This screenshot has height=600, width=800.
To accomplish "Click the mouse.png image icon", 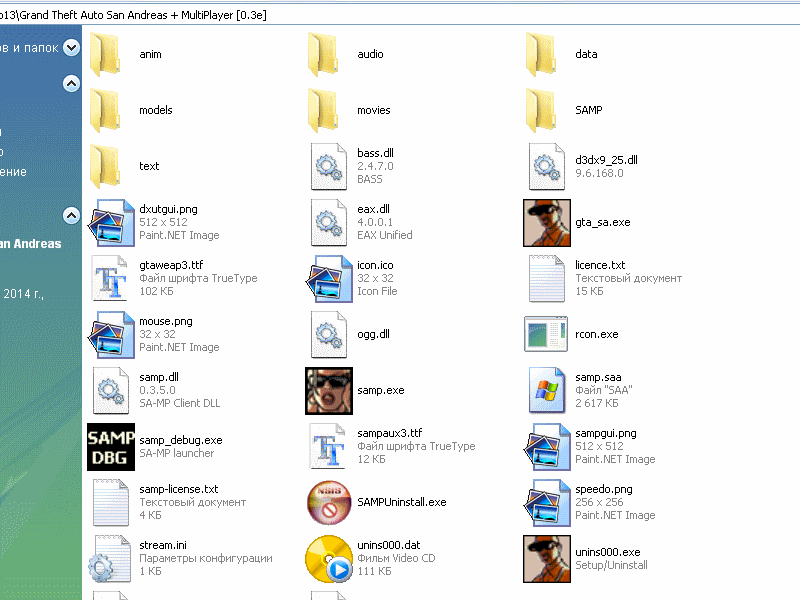I will [x=111, y=335].
